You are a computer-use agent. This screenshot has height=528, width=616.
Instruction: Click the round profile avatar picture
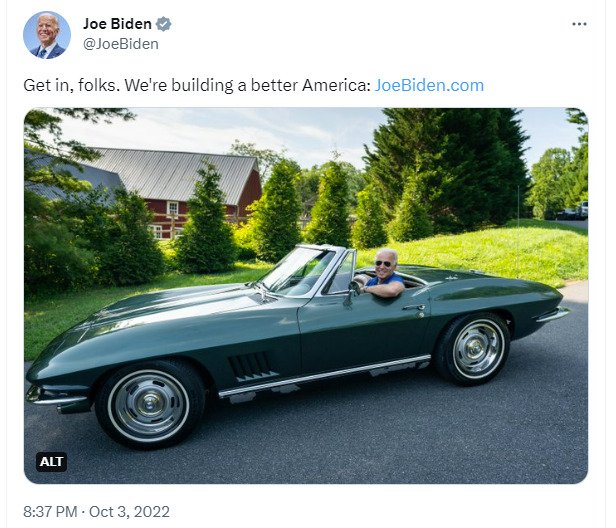46,35
